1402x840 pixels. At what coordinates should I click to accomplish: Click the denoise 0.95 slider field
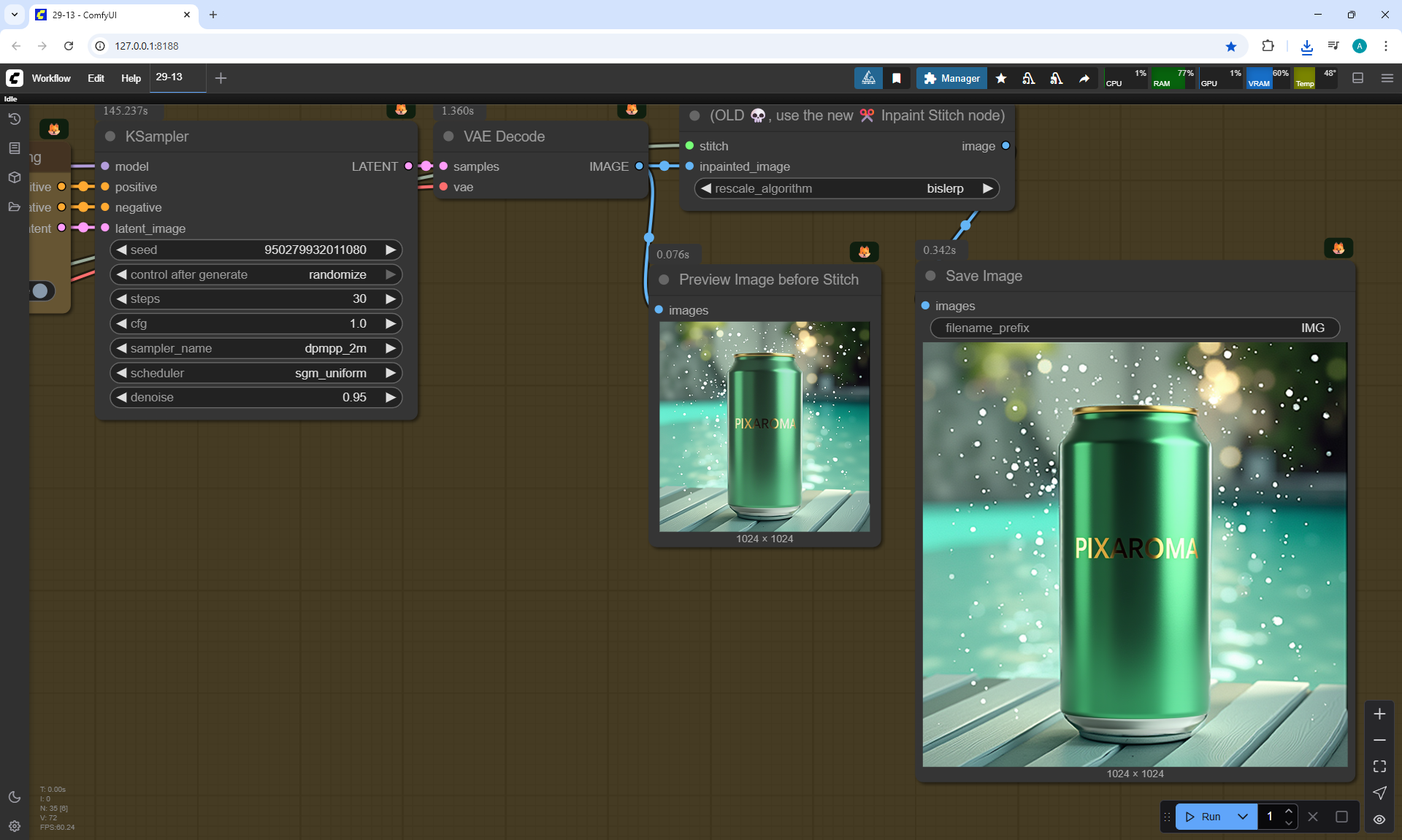pos(256,397)
